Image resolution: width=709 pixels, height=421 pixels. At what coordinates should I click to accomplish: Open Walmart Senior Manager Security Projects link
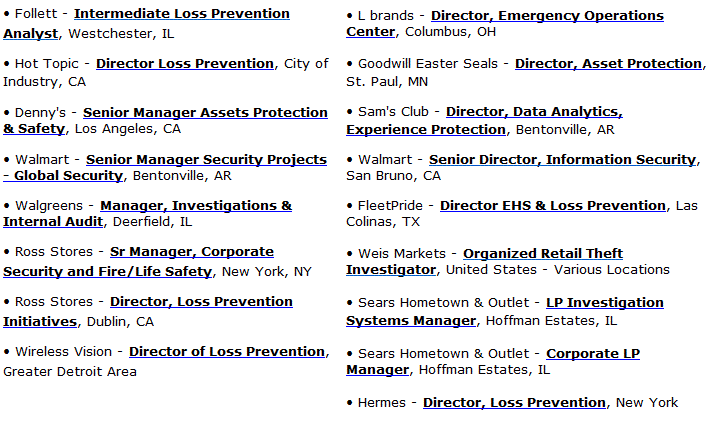206,160
